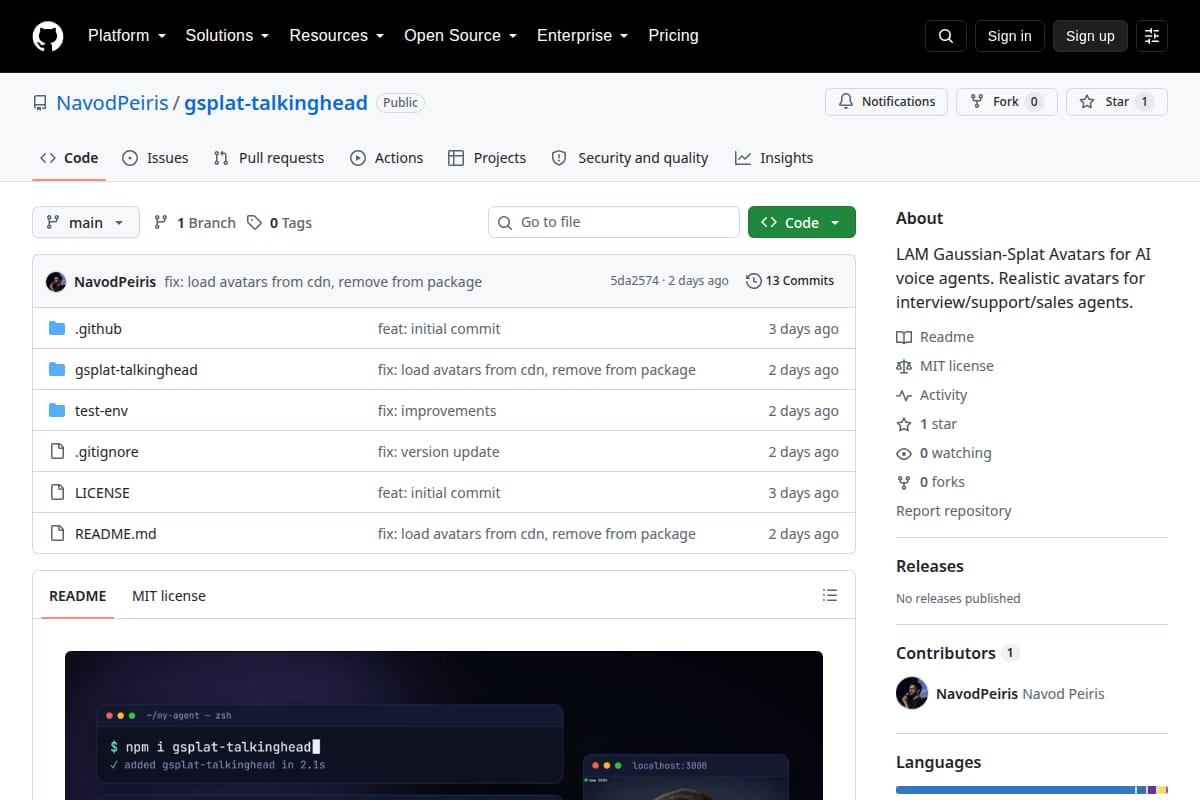Viewport: 1200px width, 800px height.
Task: Star the gsplat-talkinghead repository
Action: coord(1117,102)
